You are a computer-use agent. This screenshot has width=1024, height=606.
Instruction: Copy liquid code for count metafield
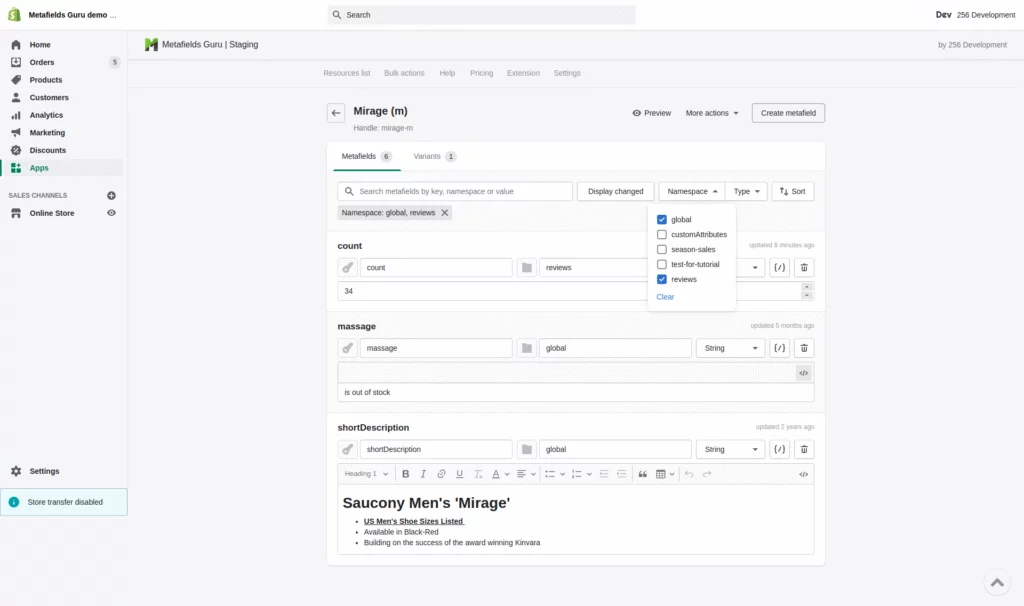pos(779,268)
